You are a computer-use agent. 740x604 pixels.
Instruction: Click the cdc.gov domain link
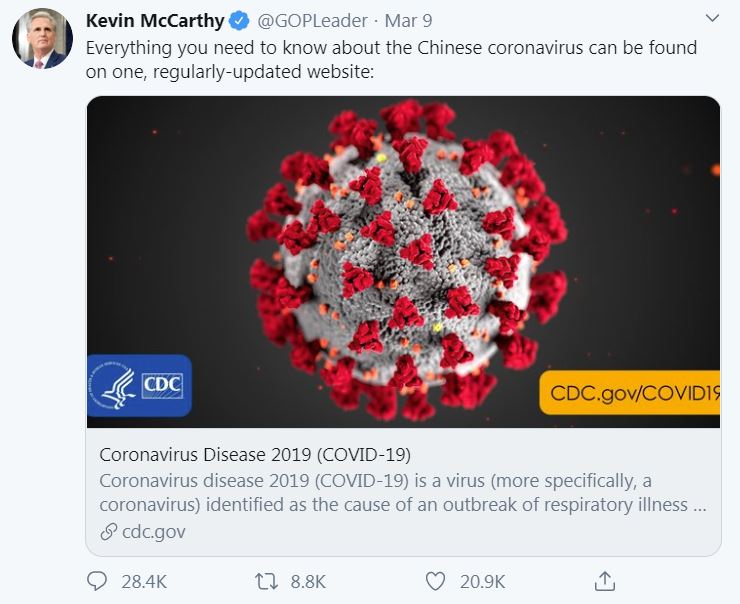(x=153, y=532)
